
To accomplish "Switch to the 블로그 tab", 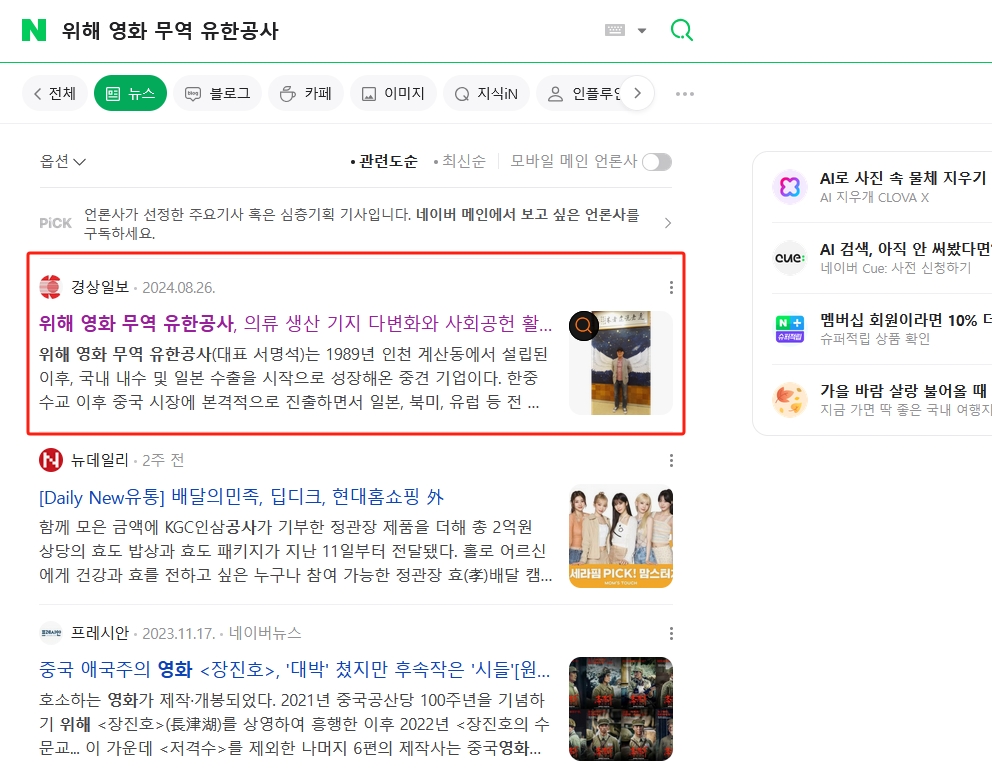I will coord(218,94).
